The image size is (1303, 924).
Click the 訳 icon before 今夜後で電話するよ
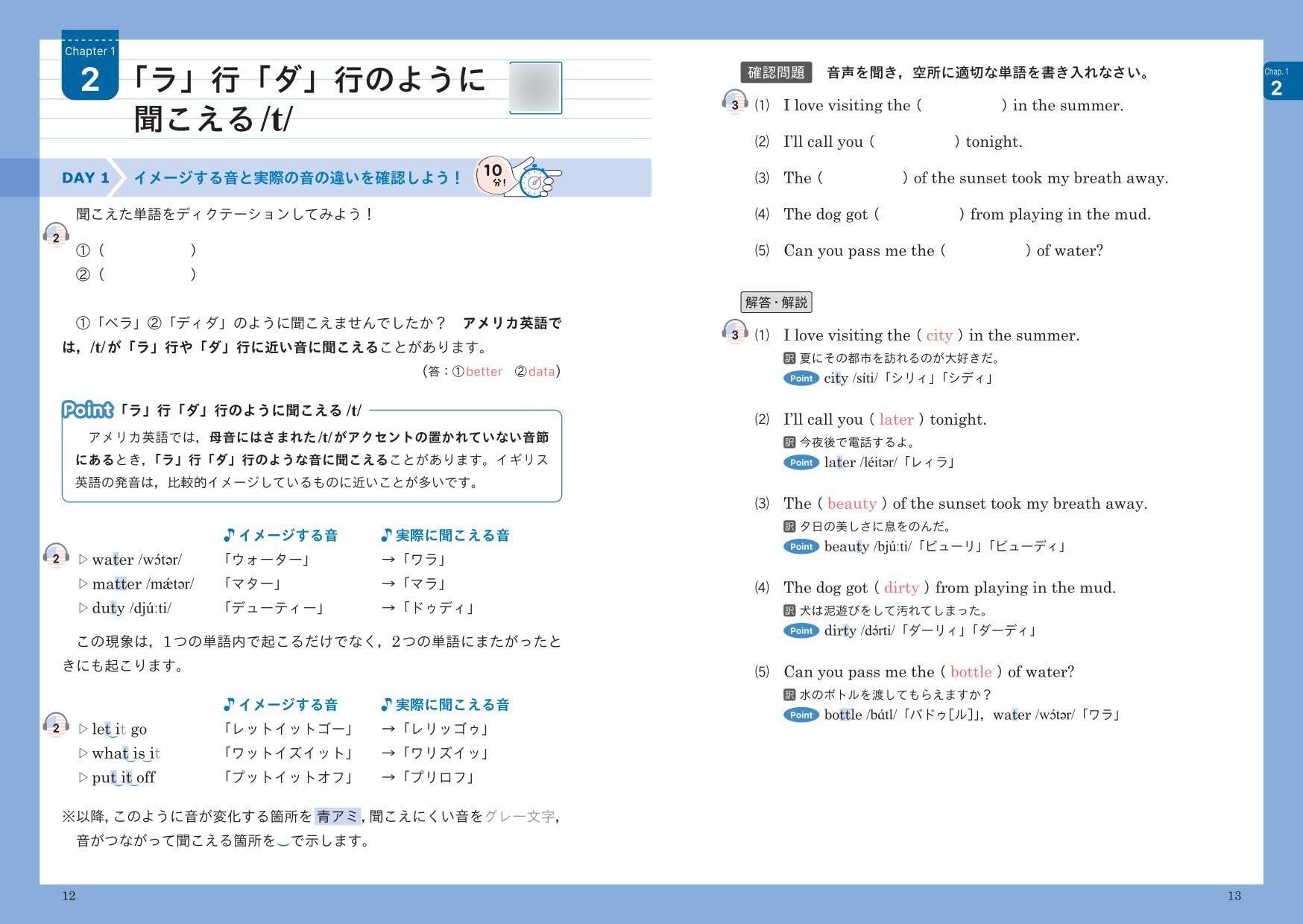(x=790, y=443)
